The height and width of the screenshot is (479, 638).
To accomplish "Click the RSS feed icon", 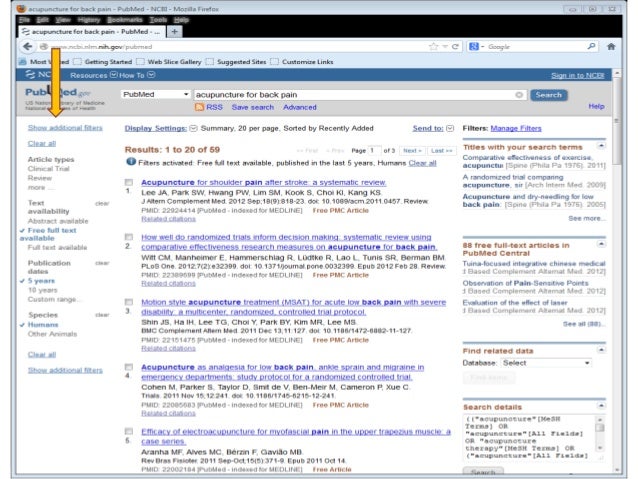I will click(199, 107).
